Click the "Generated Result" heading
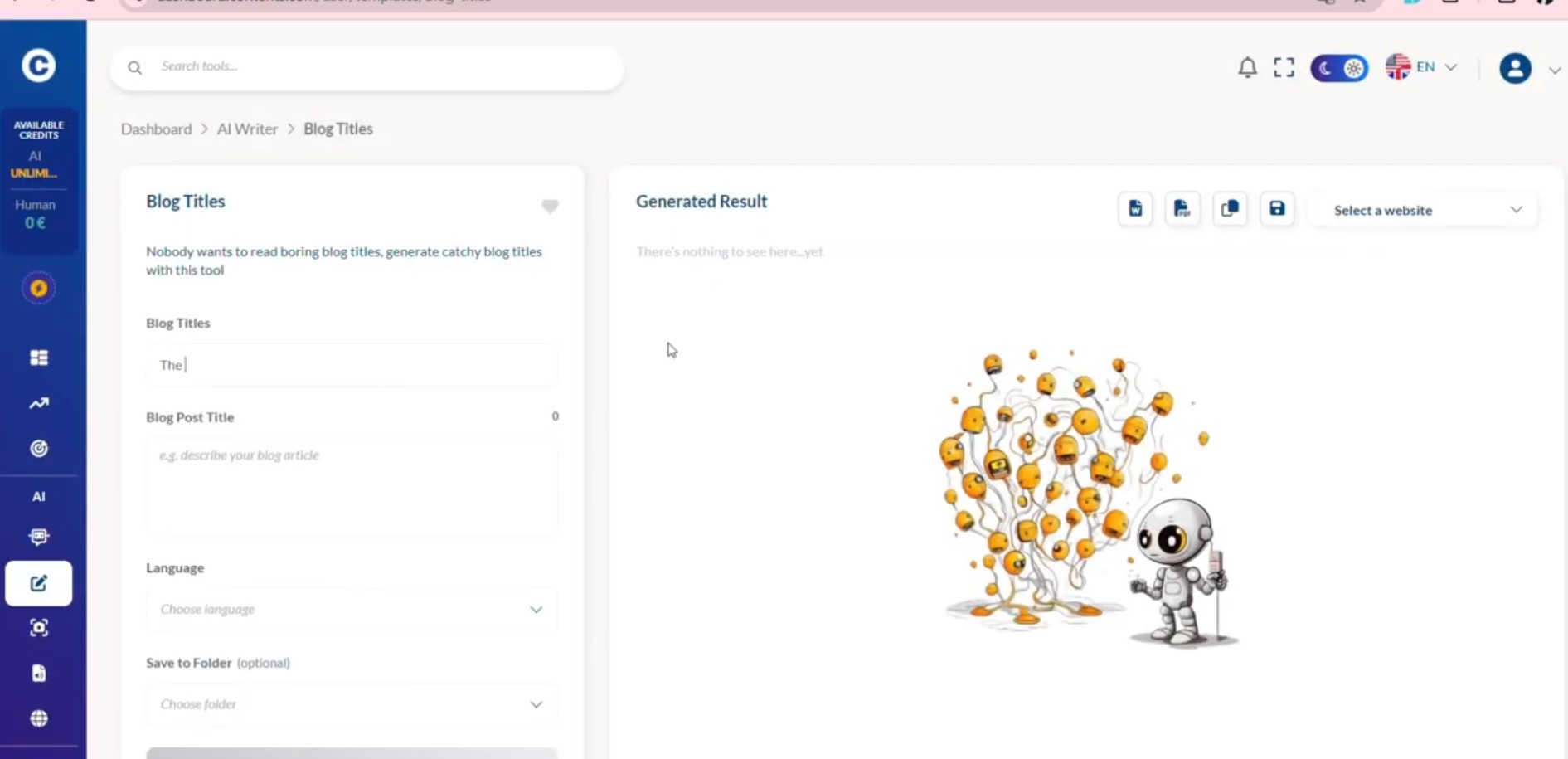 (x=701, y=202)
